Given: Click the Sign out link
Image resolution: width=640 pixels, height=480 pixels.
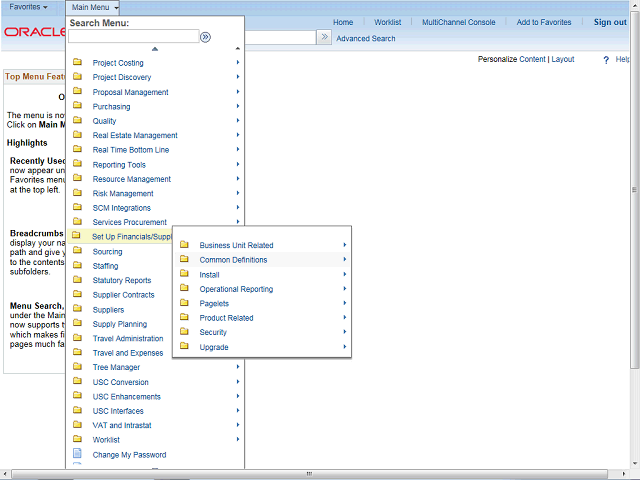Looking at the screenshot, I should 610,22.
